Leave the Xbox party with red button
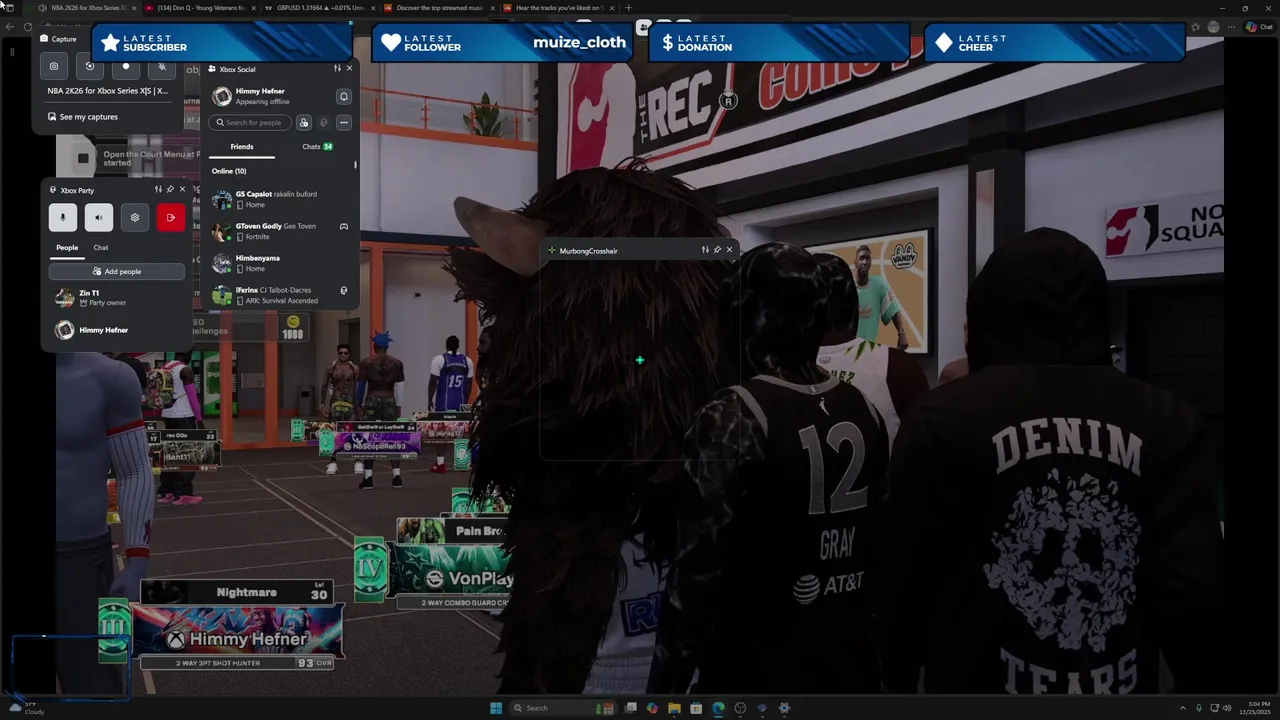 [x=171, y=217]
